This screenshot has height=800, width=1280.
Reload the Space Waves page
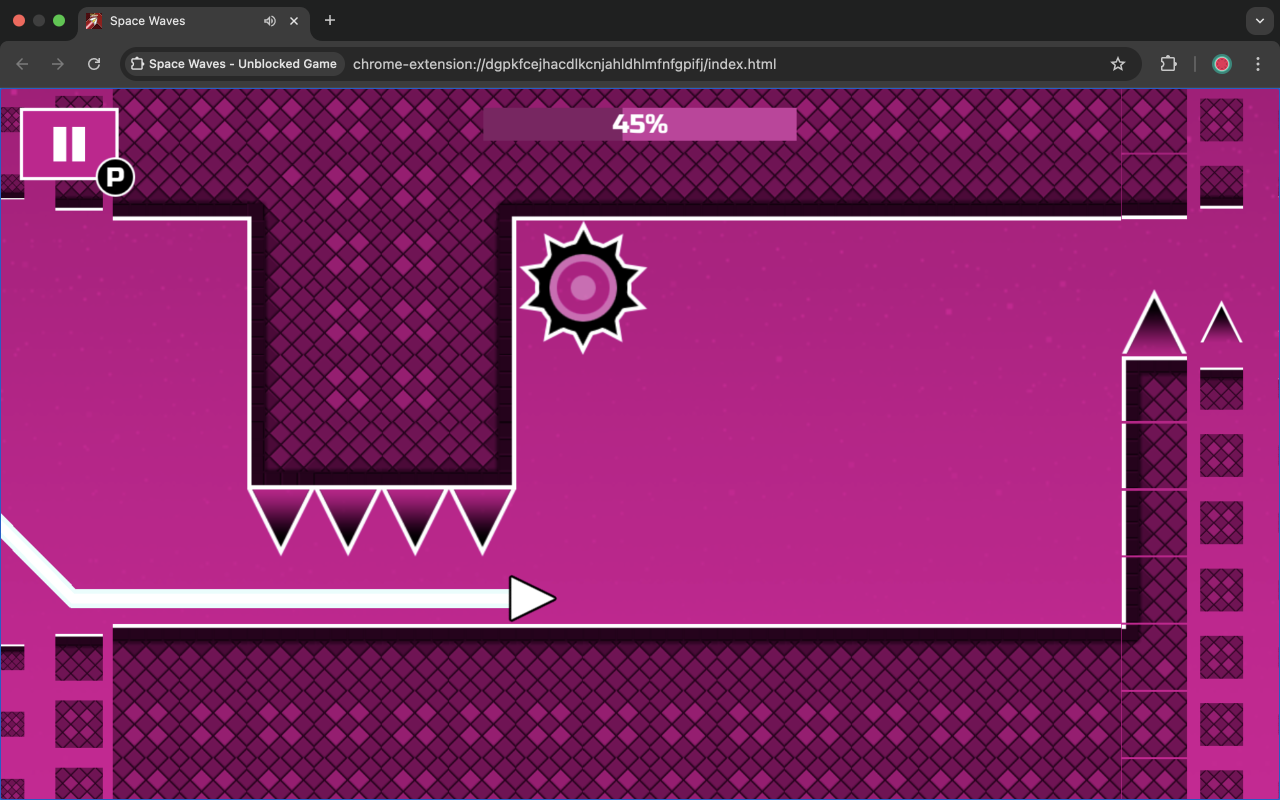94,64
